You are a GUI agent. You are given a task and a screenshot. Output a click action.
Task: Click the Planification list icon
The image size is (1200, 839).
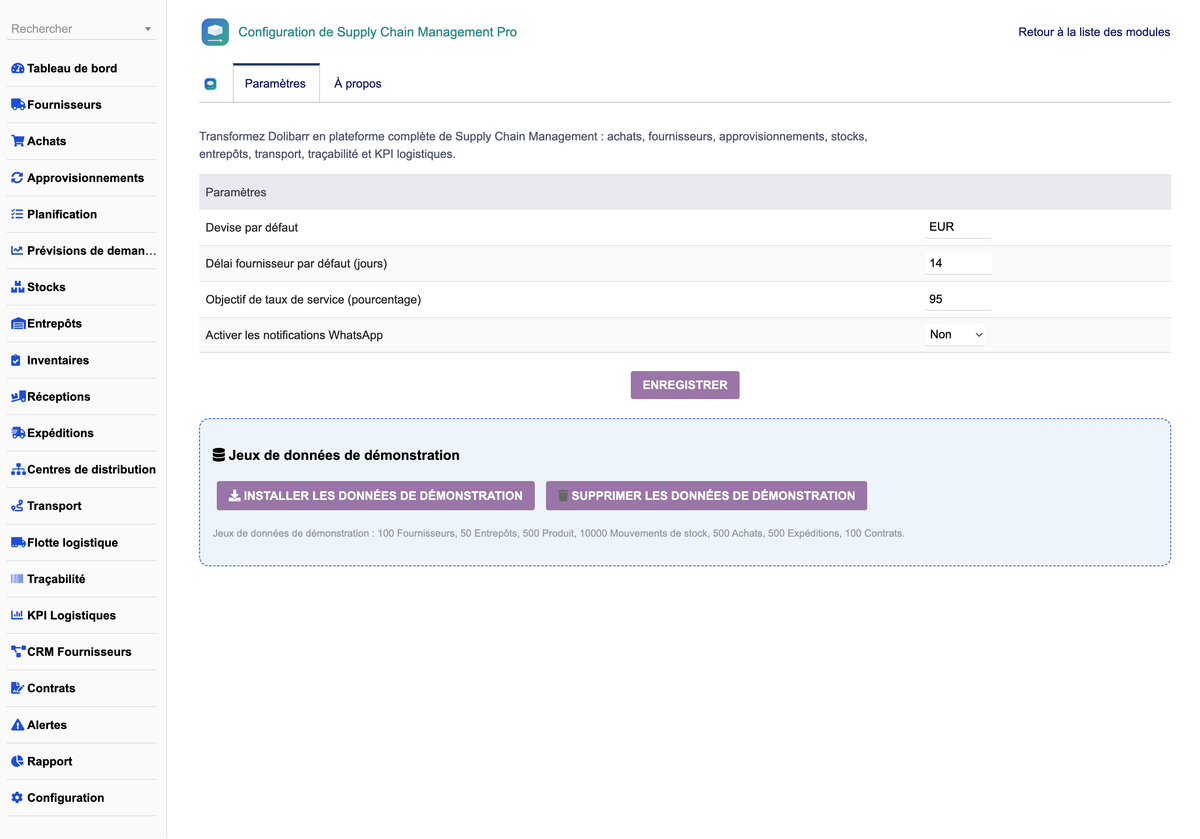pyautogui.click(x=17, y=214)
